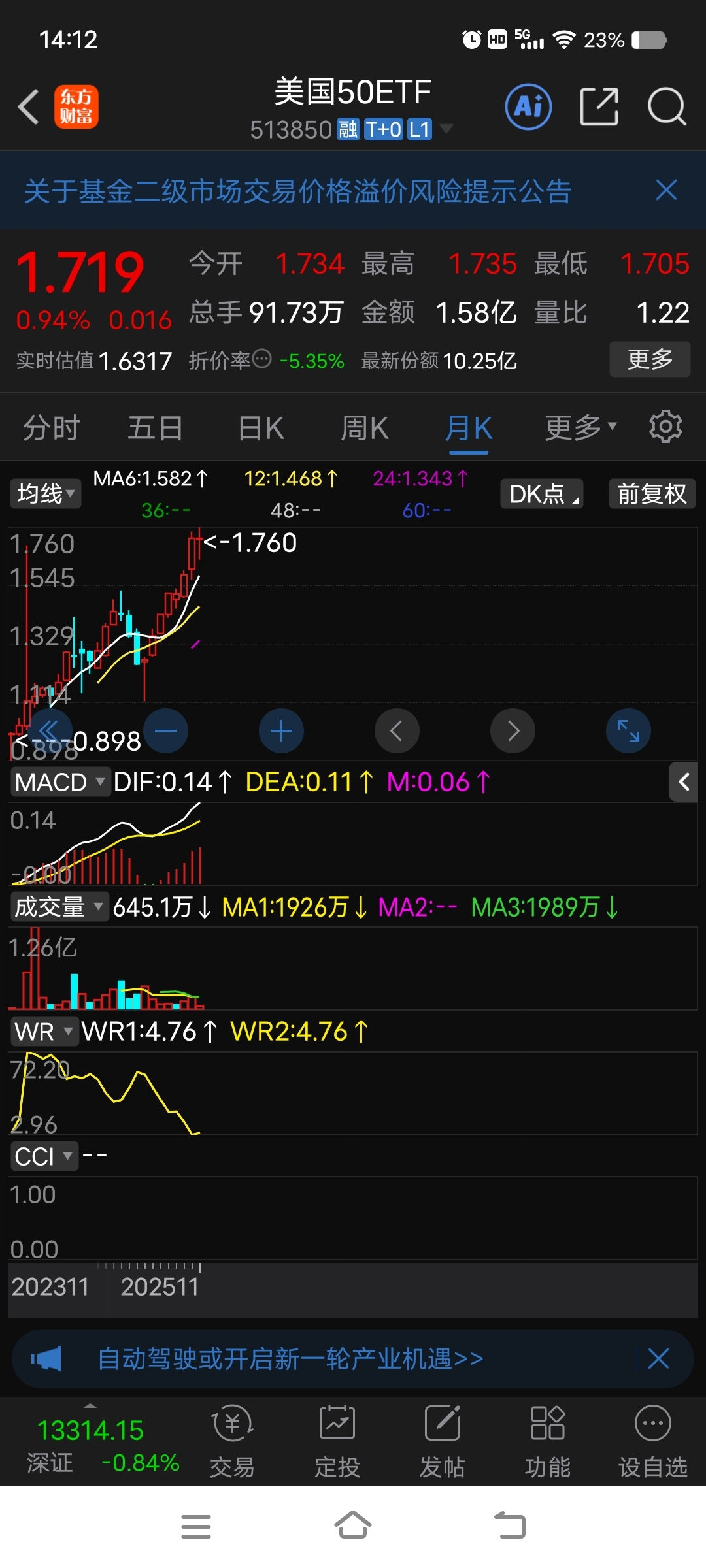
Task: Open the 均线 indicator dropdown
Action: [46, 493]
